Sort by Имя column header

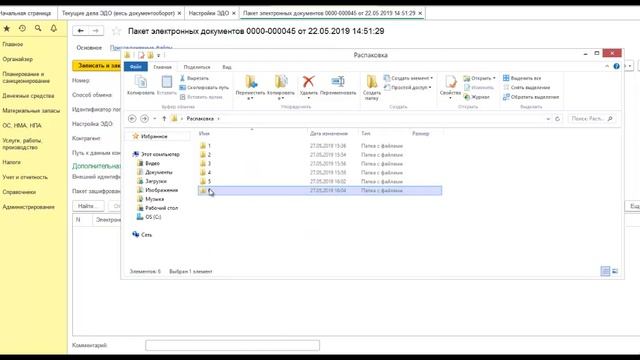tap(204, 133)
